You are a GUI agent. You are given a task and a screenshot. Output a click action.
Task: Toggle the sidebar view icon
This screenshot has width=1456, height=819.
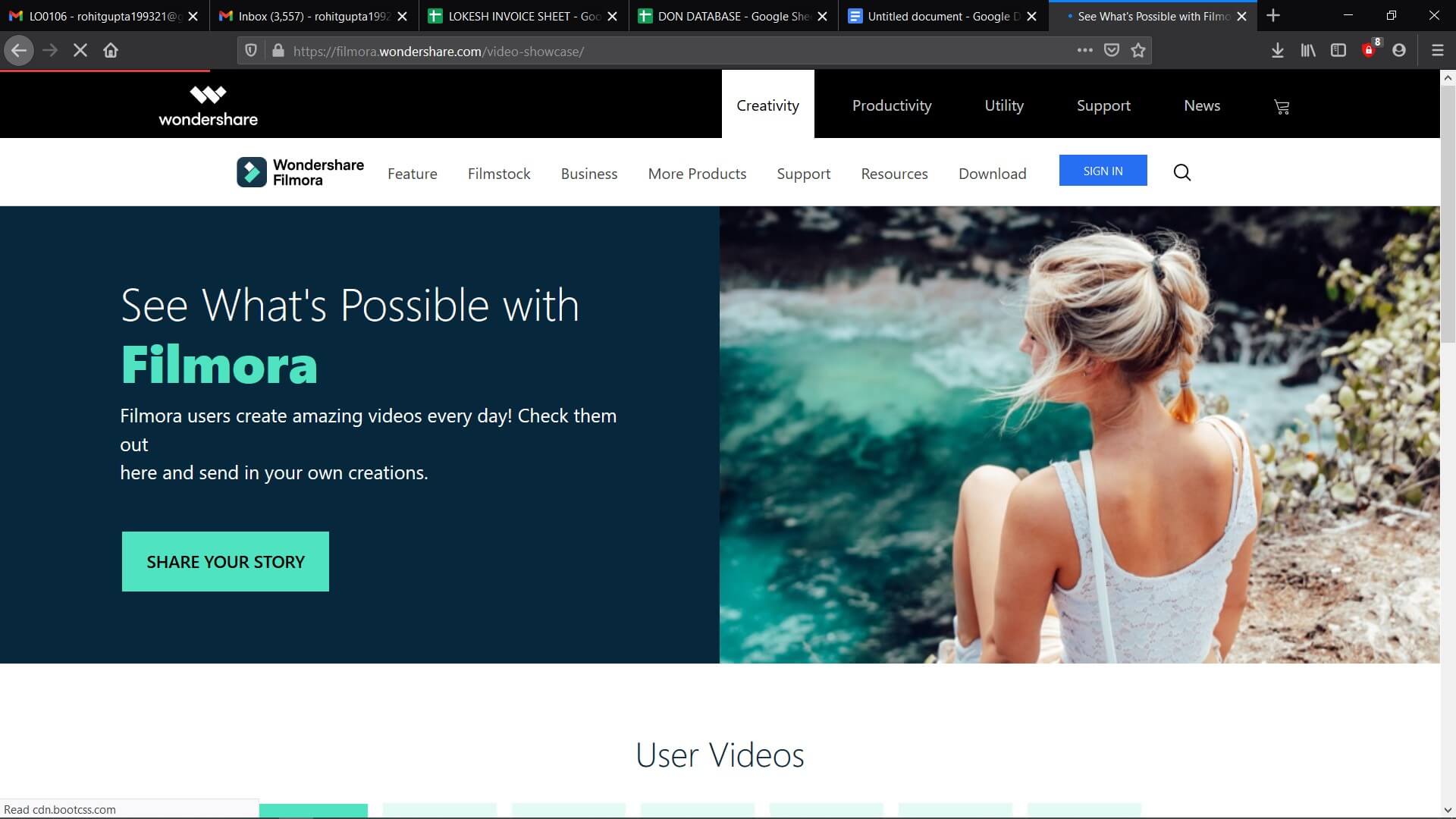click(1338, 51)
